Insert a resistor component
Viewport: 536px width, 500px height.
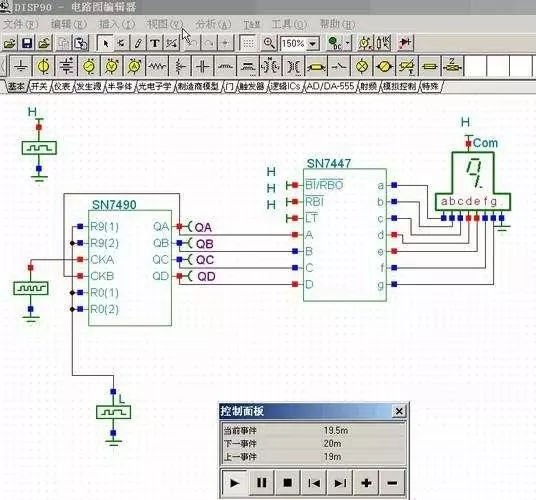157,66
